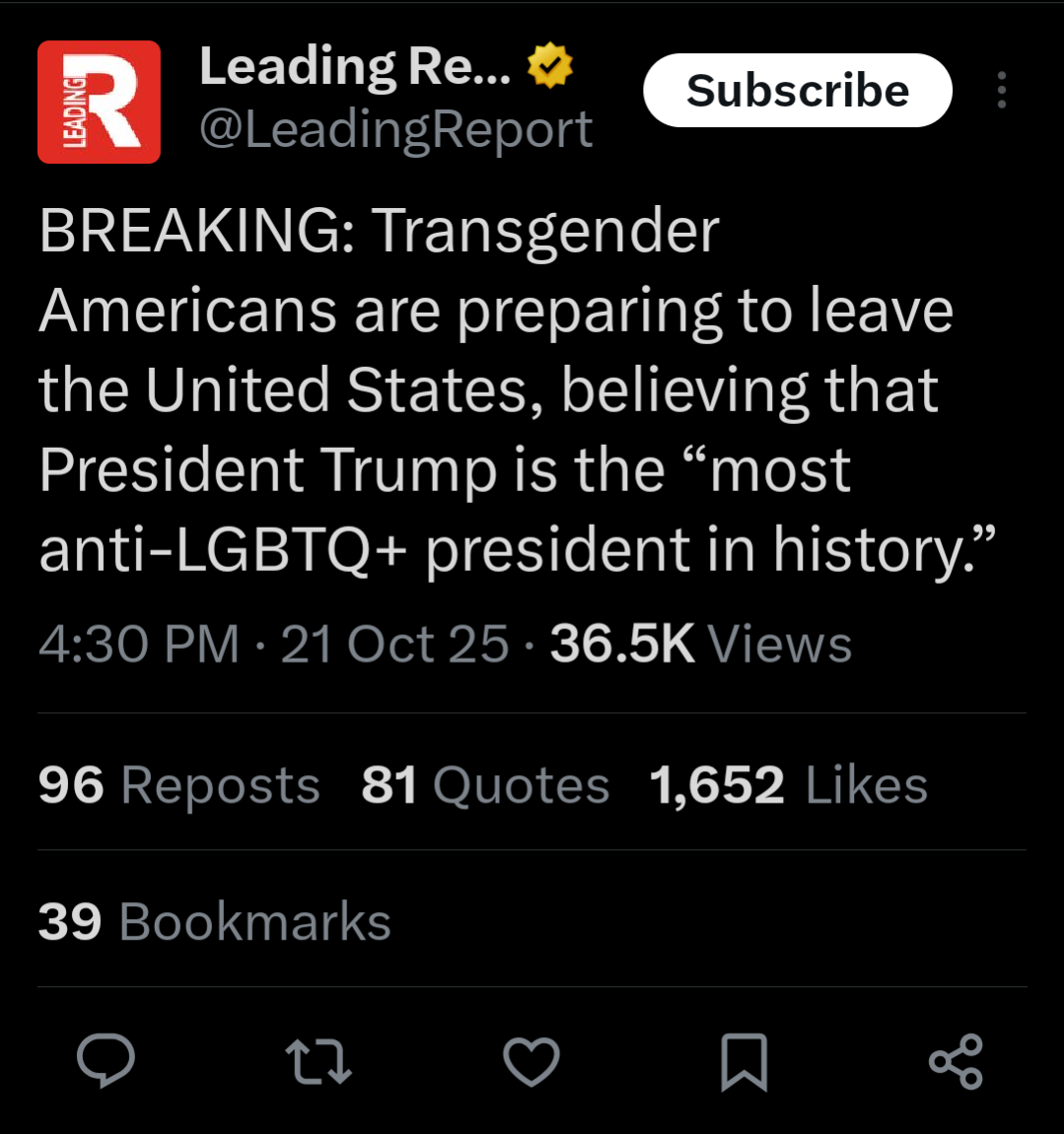Show the 1,652 Likes list
Image resolution: width=1064 pixels, height=1134 pixels.
tap(789, 785)
